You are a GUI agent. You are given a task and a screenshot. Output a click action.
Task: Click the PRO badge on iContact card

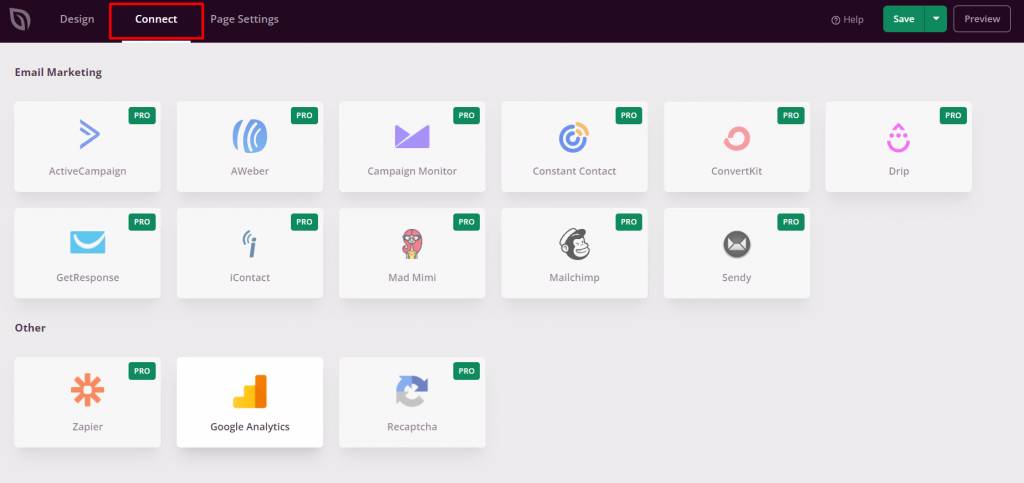pyautogui.click(x=304, y=222)
